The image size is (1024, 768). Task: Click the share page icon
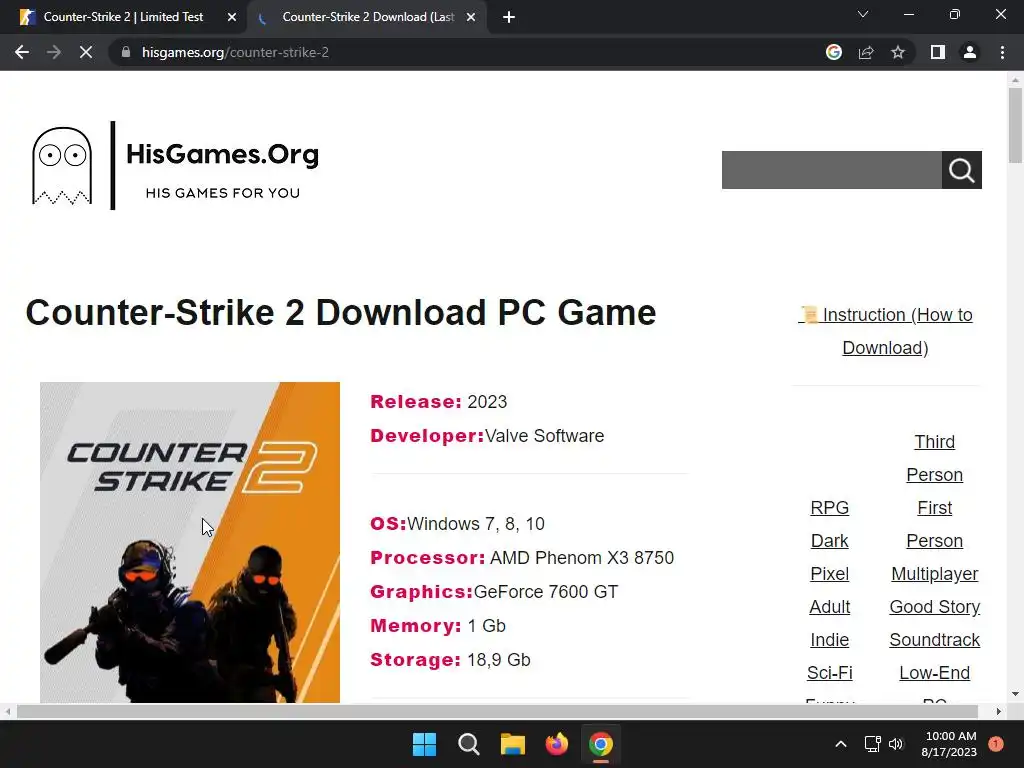pos(866,52)
